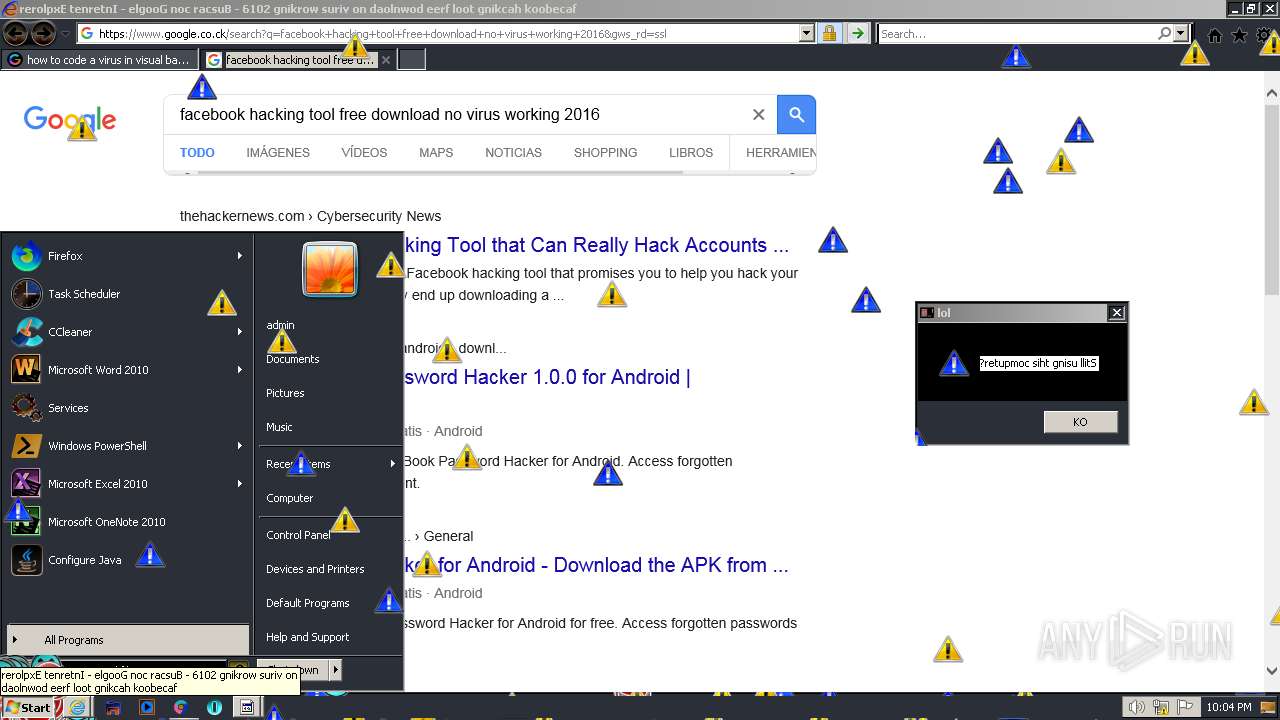The height and width of the screenshot is (720, 1280).
Task: Expand Microsoft Excel 2010 submenu arrow
Action: pos(240,484)
